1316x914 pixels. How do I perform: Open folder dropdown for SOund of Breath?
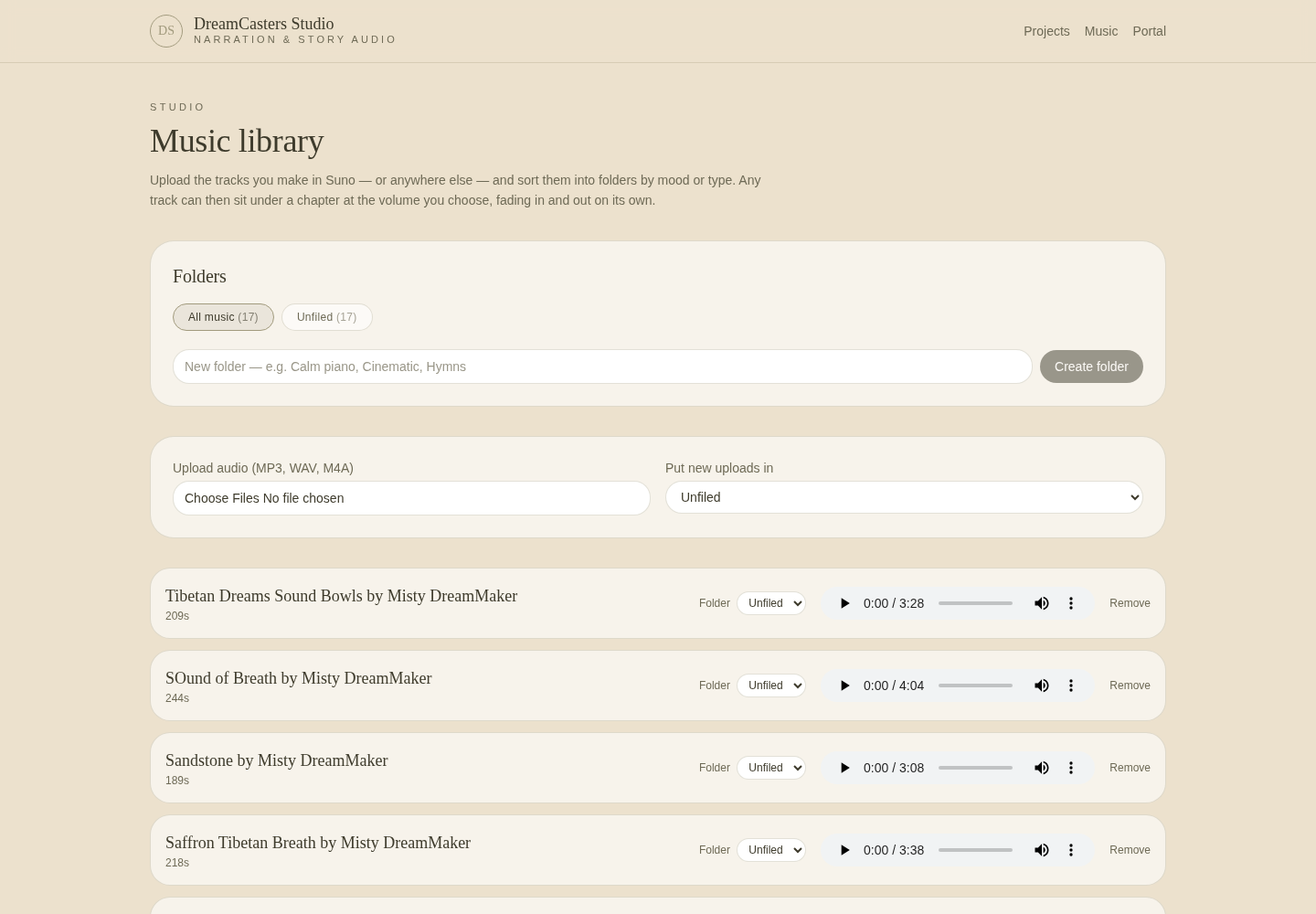pos(771,685)
